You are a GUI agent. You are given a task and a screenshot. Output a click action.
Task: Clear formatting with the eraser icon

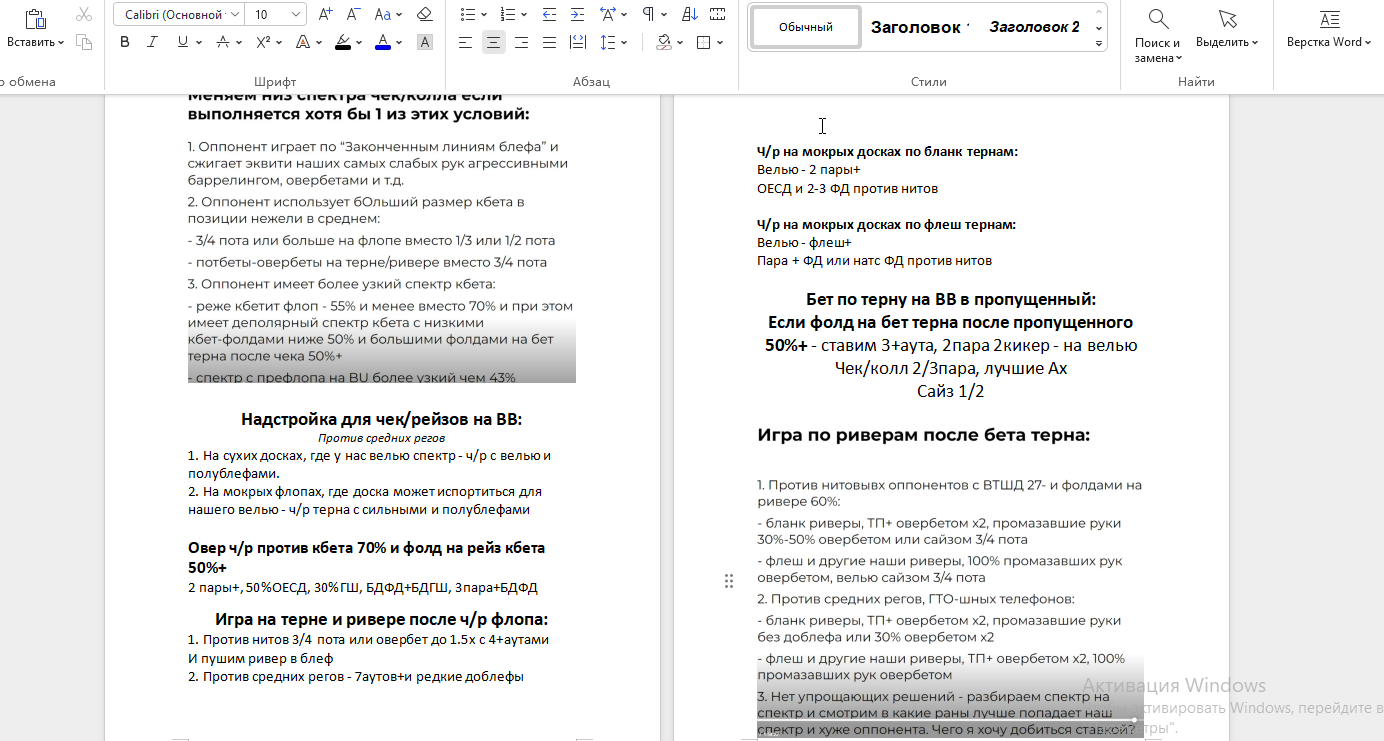[x=424, y=15]
